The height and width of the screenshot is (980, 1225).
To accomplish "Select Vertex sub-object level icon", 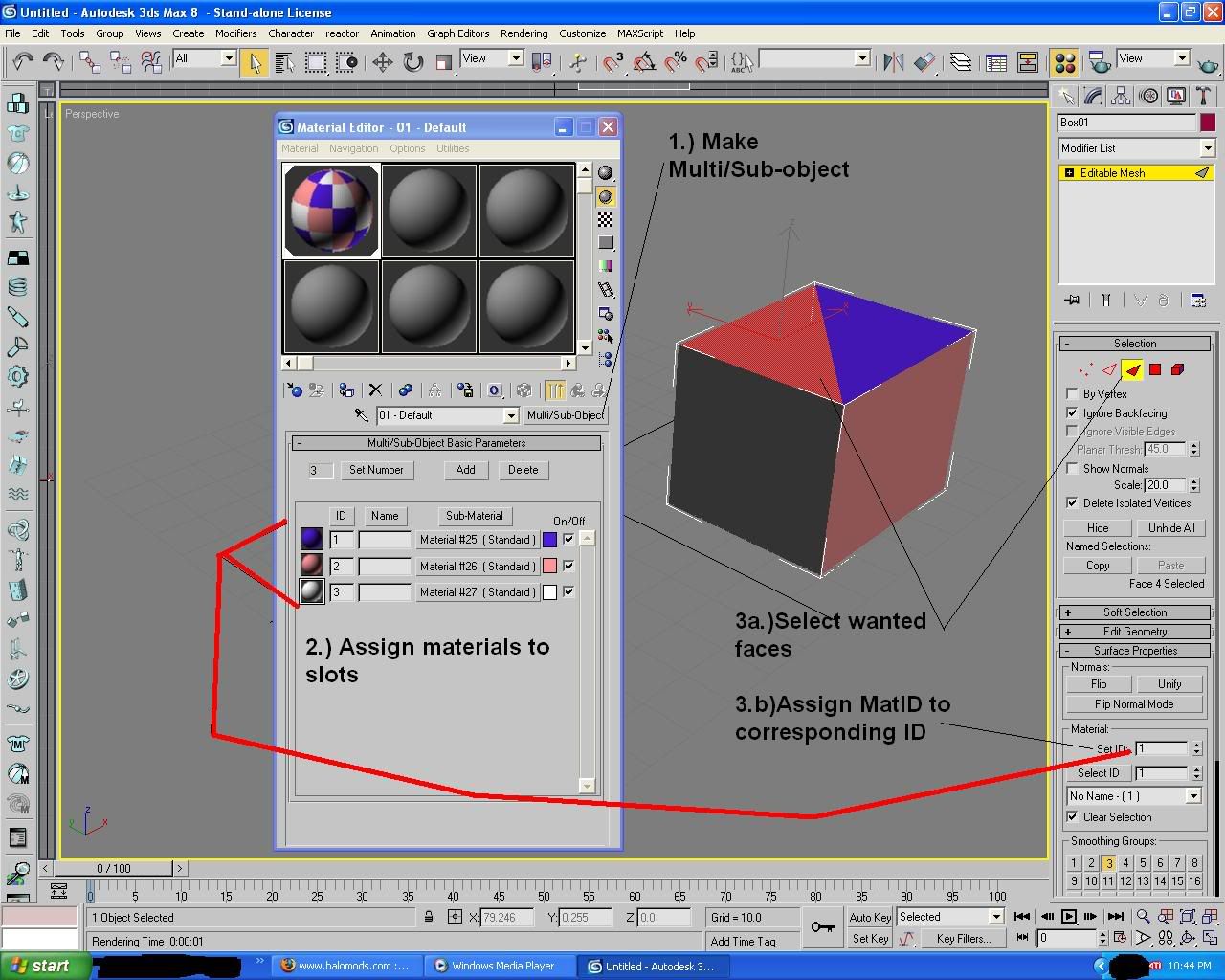I will [1085, 369].
